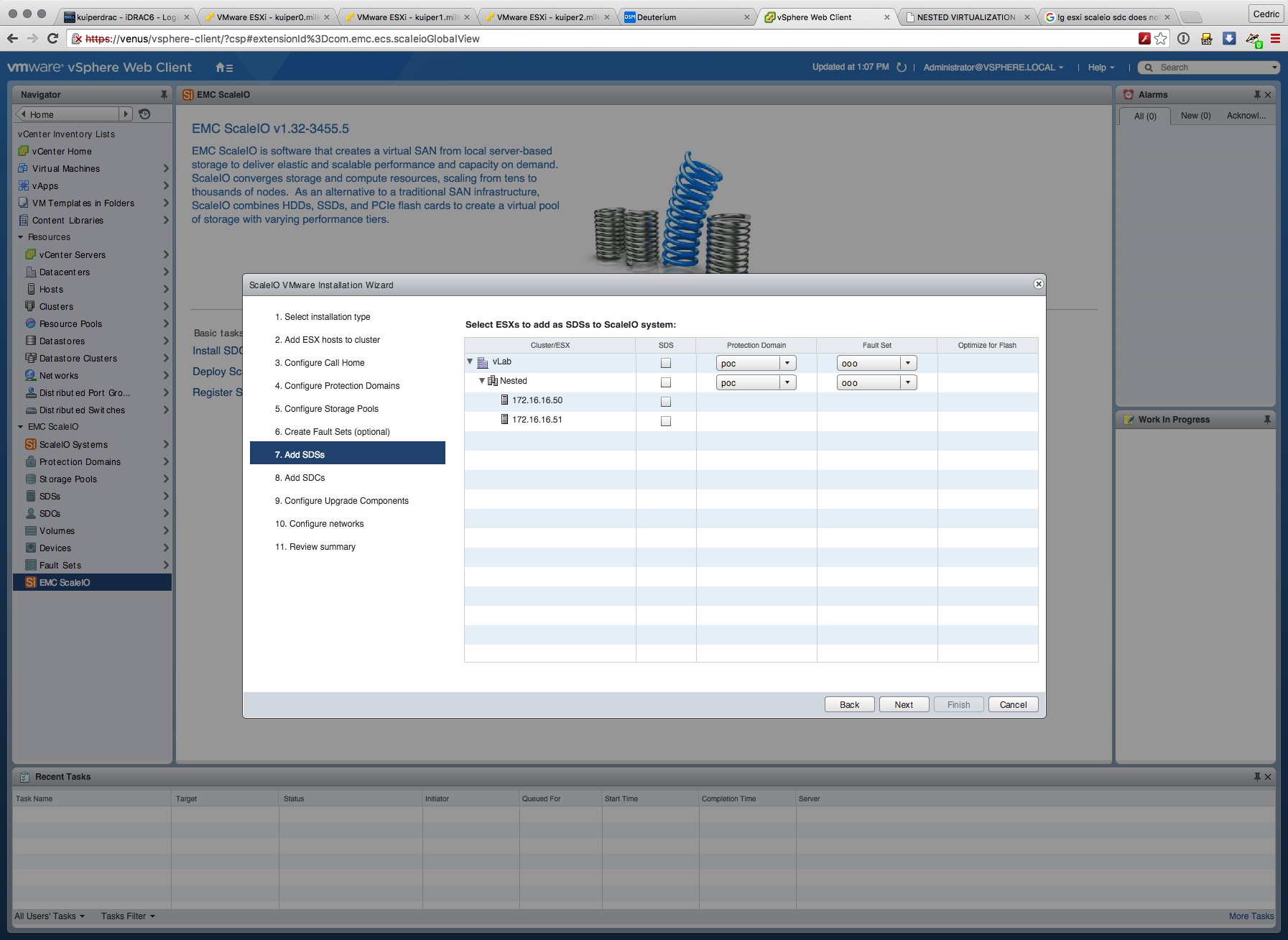Open the Help menu
Screen dimensions: 1288x940
pos(1101,68)
